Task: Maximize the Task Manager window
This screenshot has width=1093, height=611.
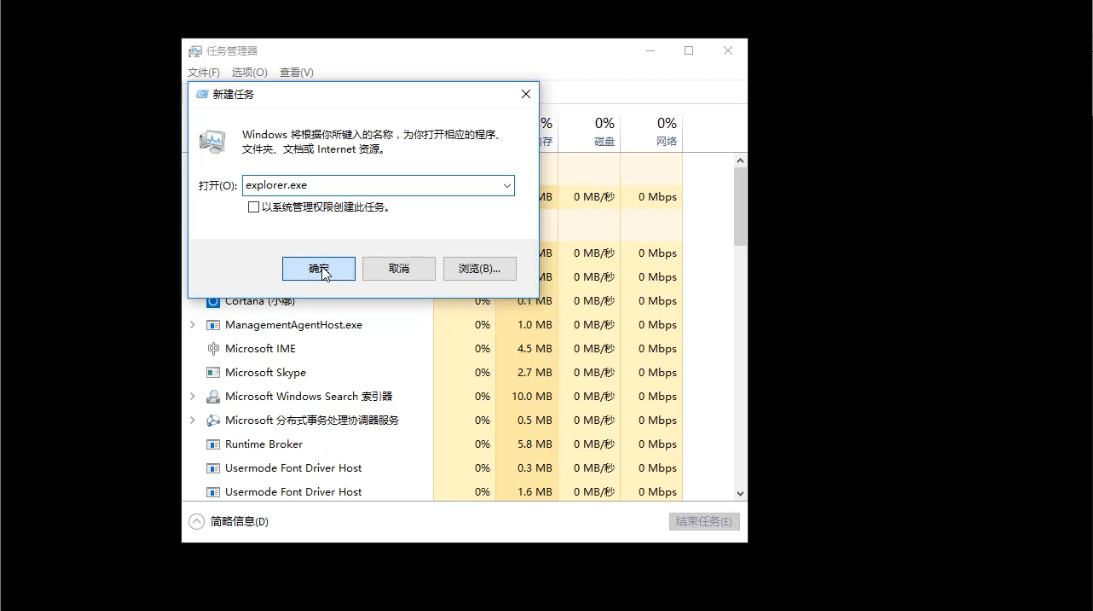Action: pos(689,51)
